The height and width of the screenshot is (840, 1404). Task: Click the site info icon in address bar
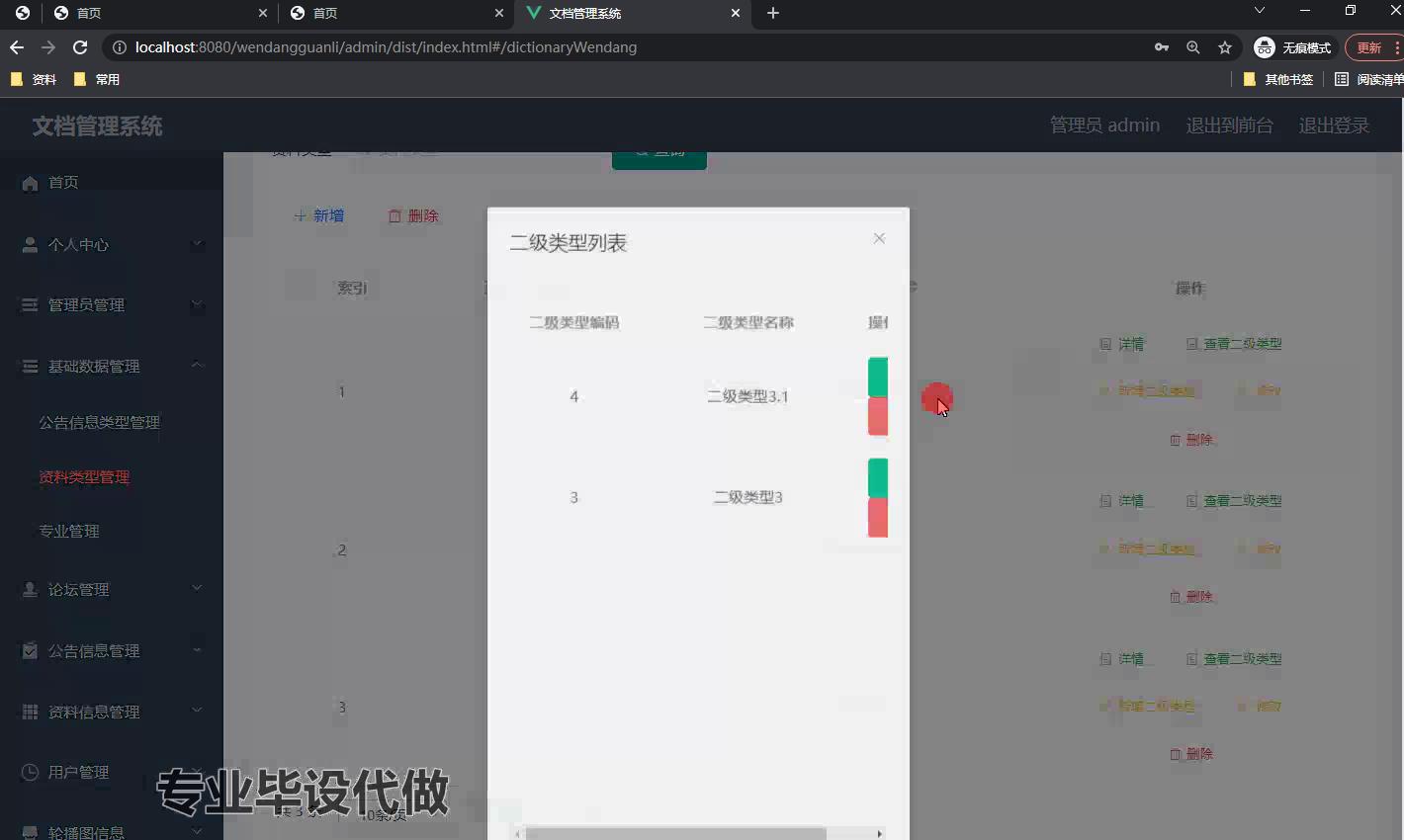[x=120, y=47]
